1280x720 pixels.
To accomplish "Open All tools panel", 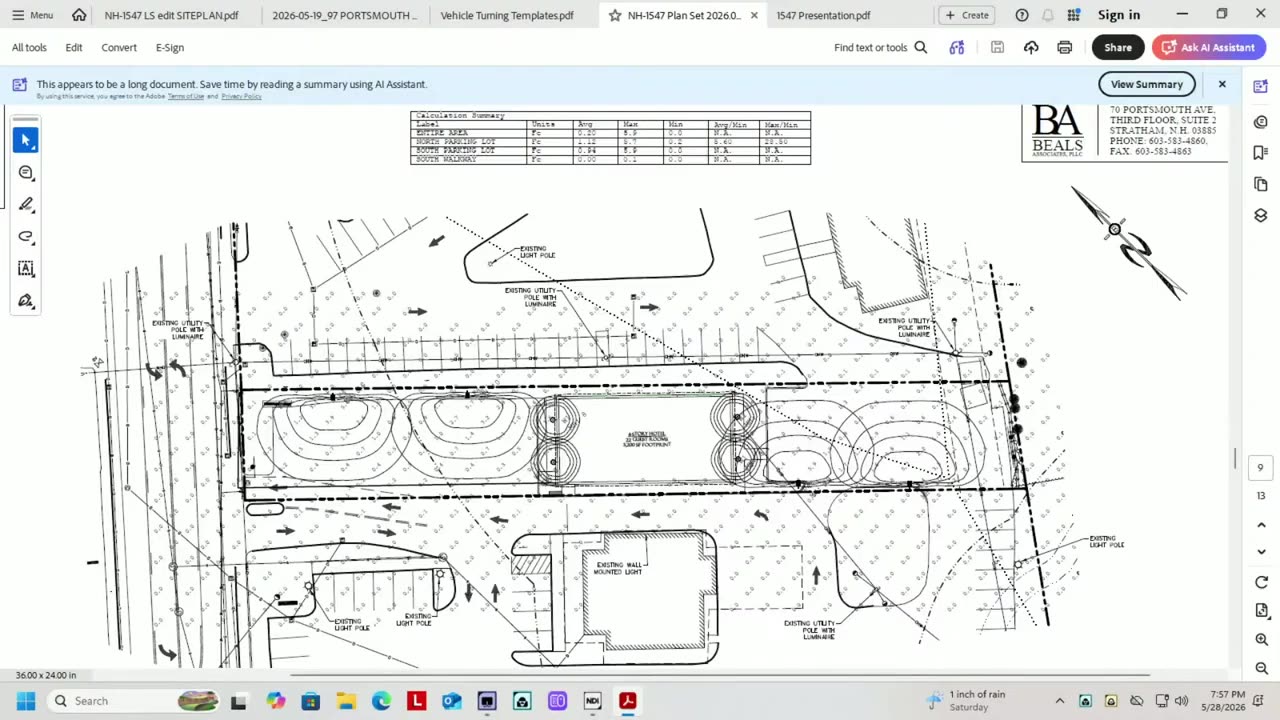I will click(29, 47).
